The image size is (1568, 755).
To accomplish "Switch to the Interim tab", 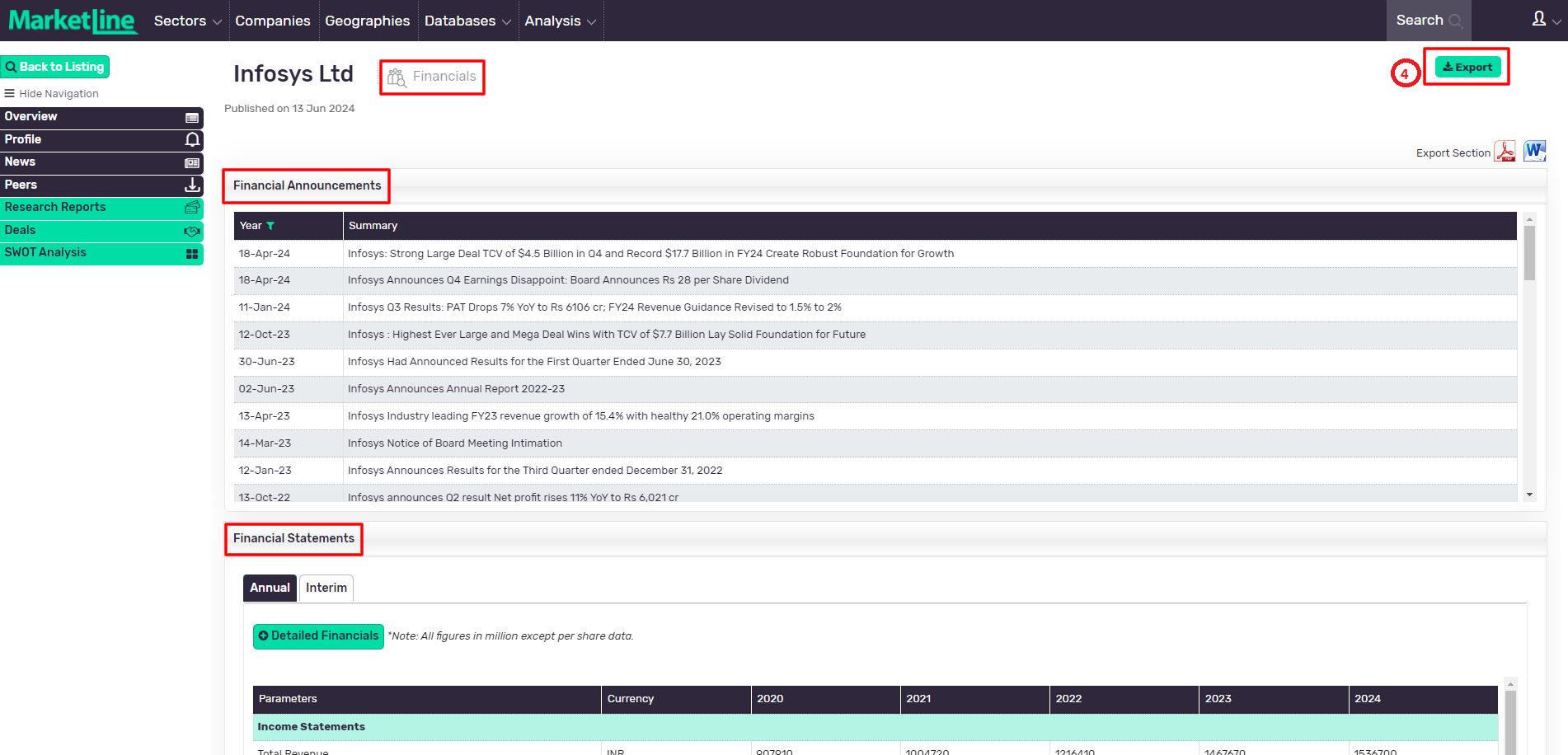I will (x=326, y=588).
